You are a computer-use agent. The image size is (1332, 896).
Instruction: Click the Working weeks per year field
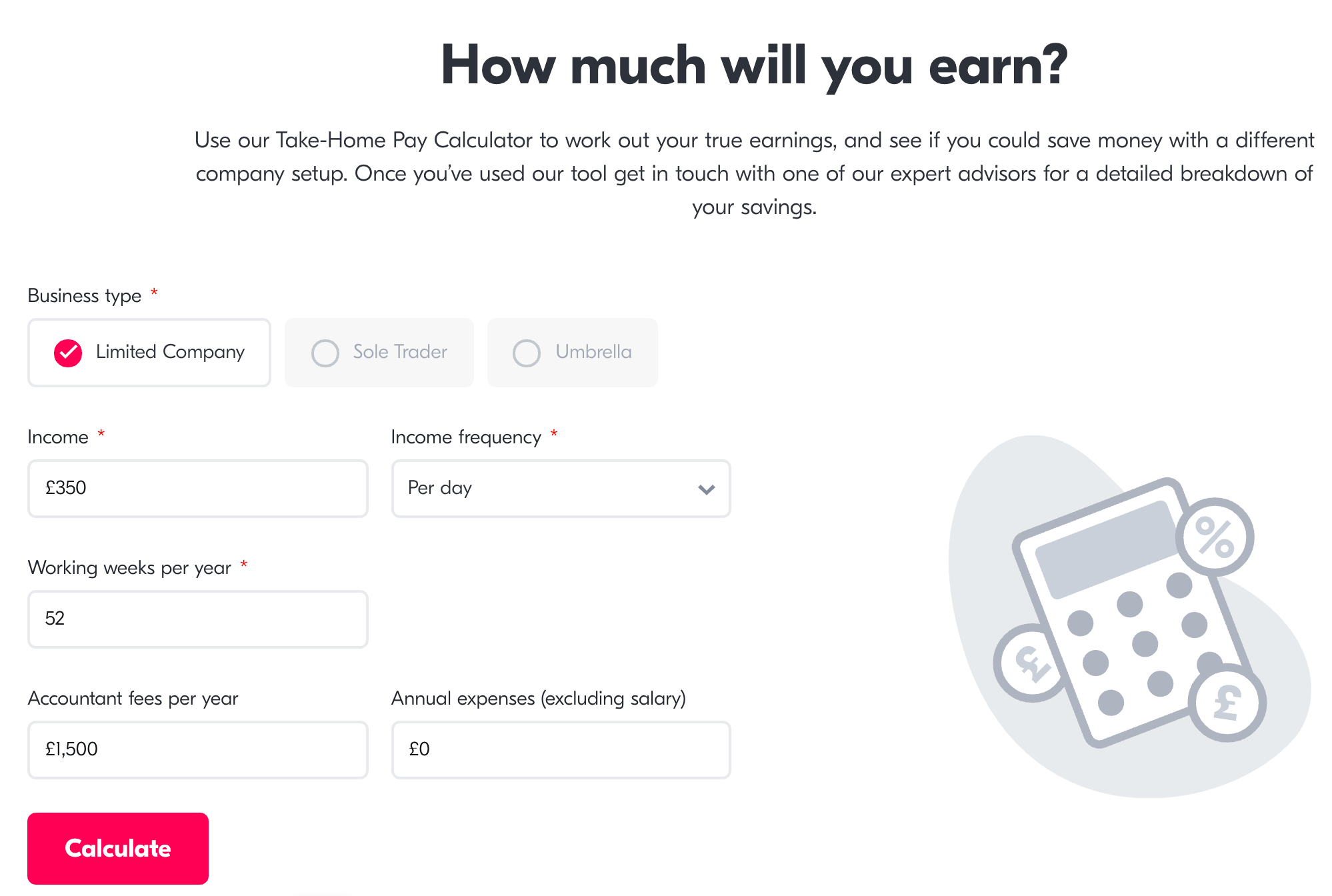198,619
